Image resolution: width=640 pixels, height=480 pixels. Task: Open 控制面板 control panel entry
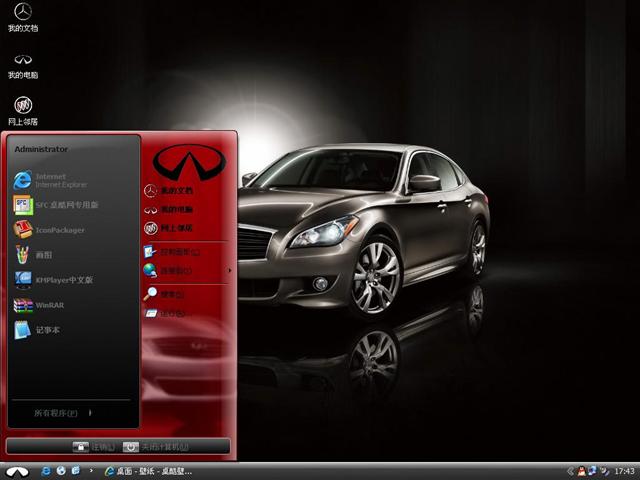click(x=171, y=252)
